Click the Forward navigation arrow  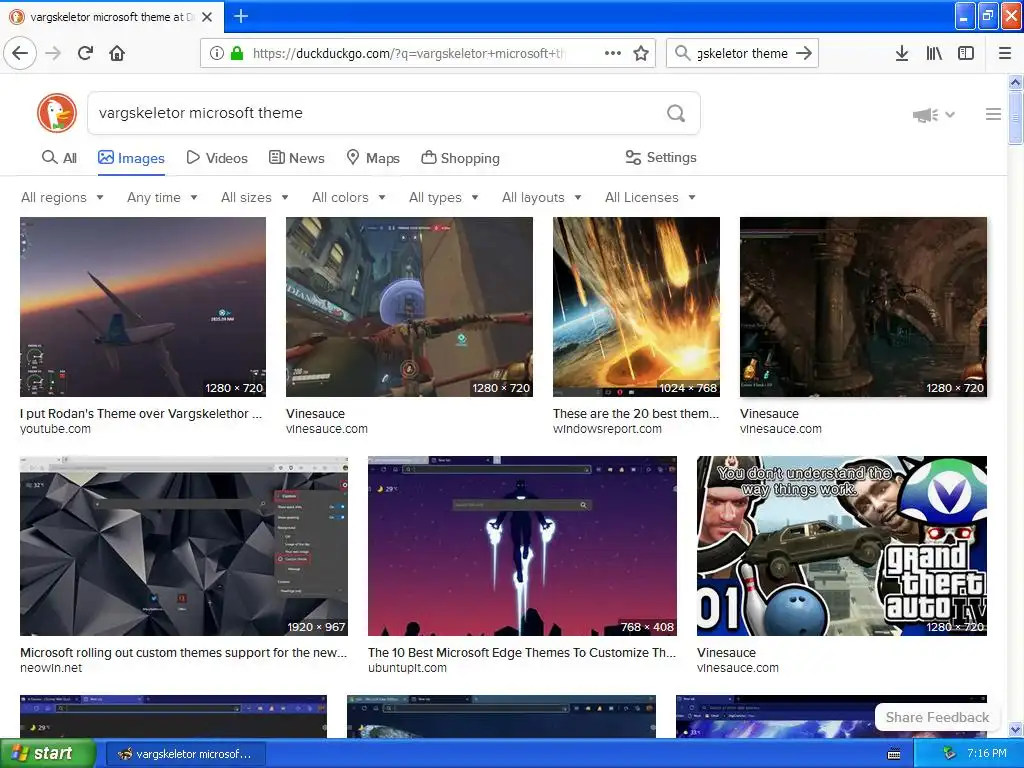(54, 53)
